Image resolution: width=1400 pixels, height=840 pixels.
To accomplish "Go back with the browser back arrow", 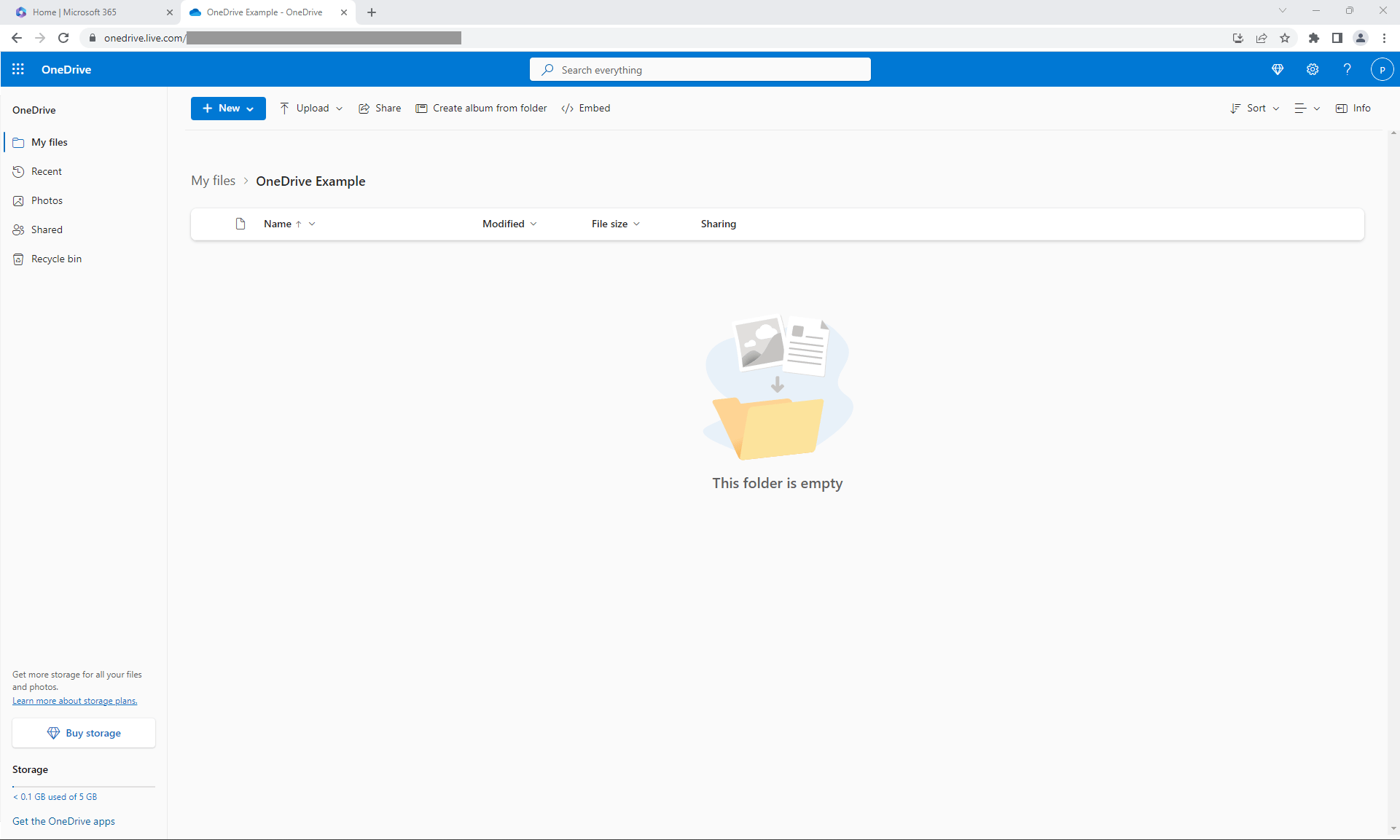I will [17, 38].
